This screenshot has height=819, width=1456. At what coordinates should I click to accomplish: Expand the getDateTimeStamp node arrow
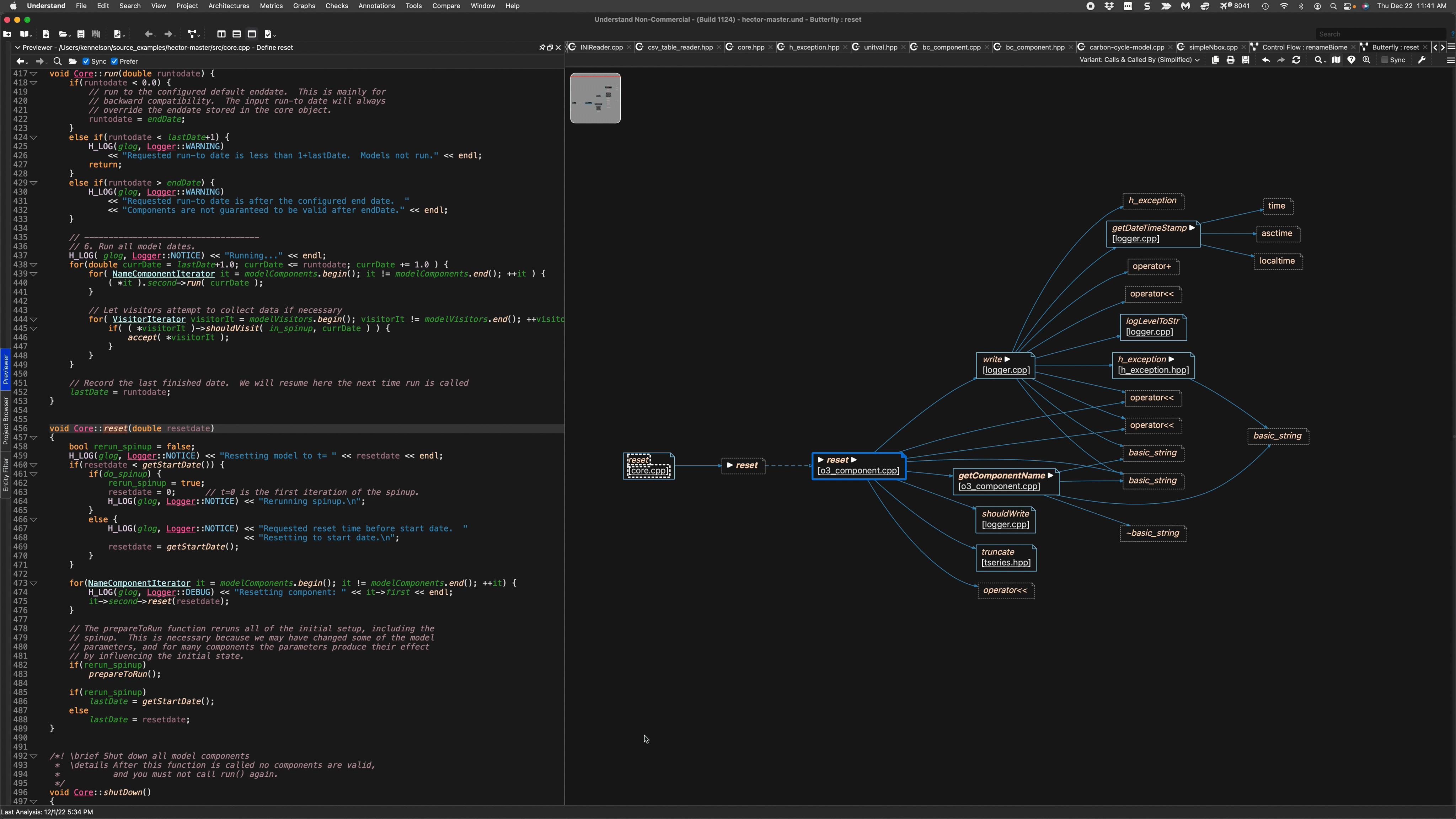[1192, 228]
